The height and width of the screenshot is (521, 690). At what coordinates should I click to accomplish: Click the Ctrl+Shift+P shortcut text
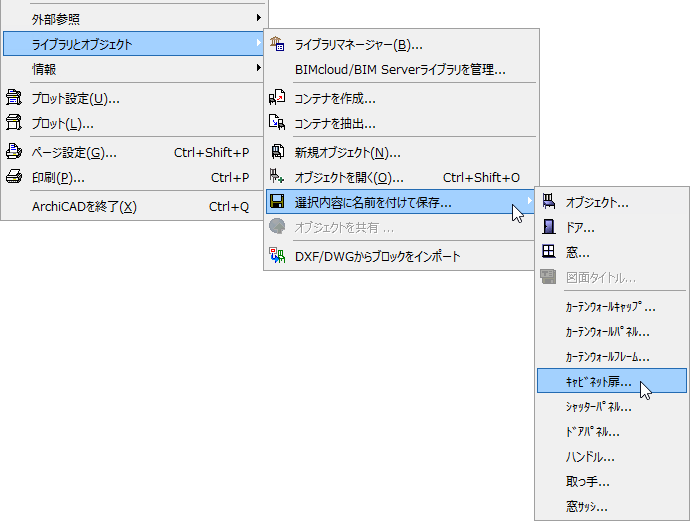click(x=211, y=152)
